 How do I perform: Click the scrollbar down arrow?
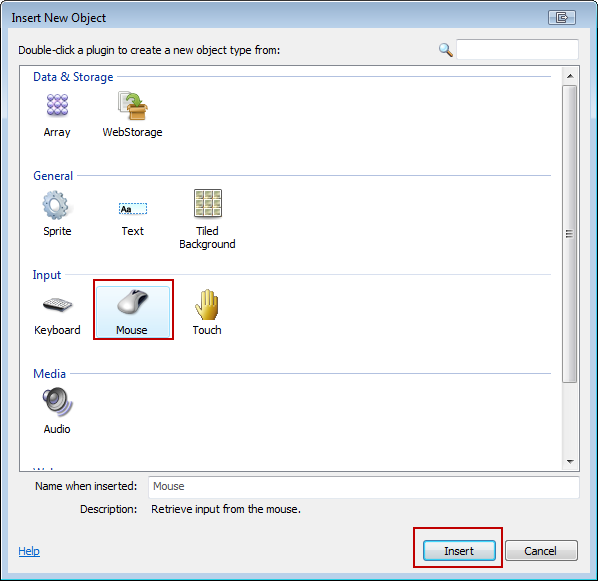coord(570,462)
